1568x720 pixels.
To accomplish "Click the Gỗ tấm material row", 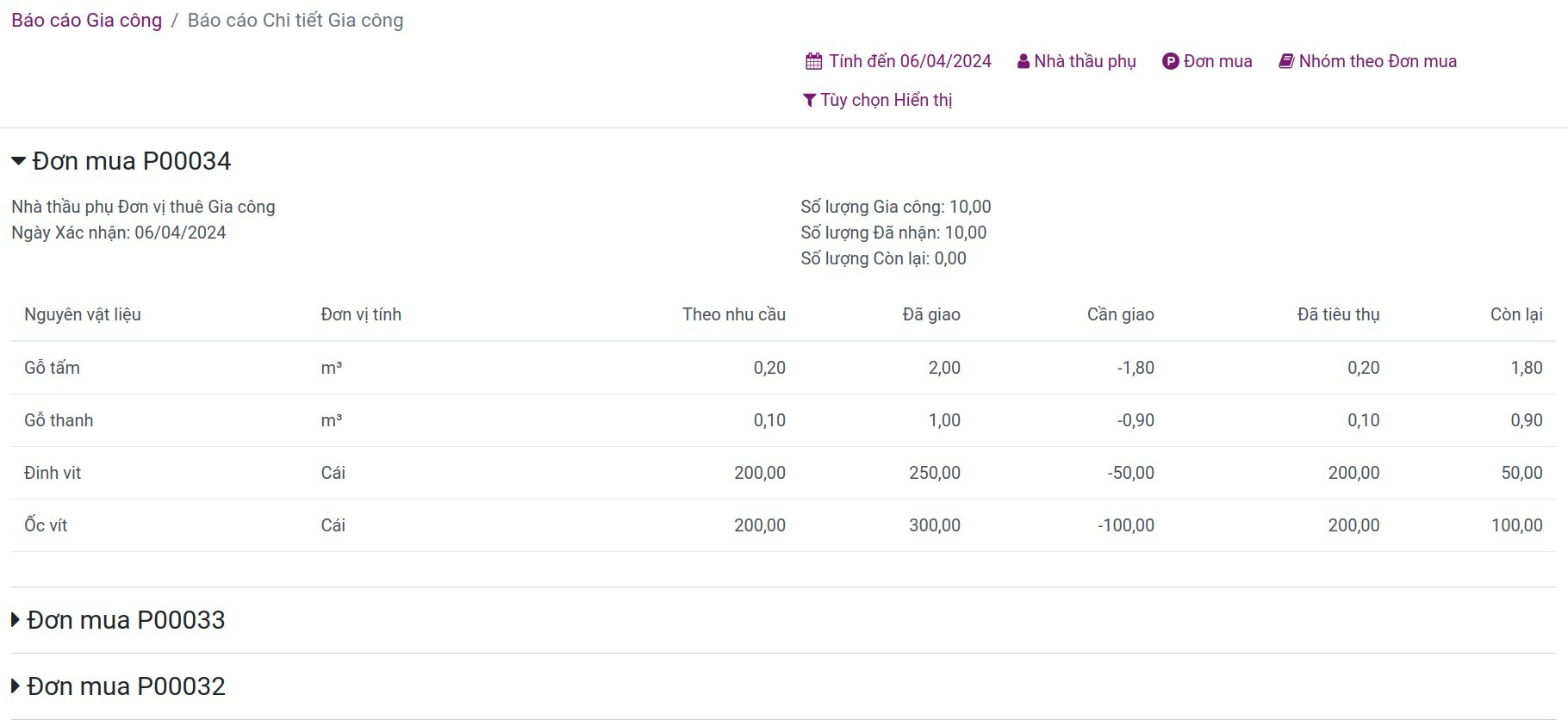I will coord(52,368).
